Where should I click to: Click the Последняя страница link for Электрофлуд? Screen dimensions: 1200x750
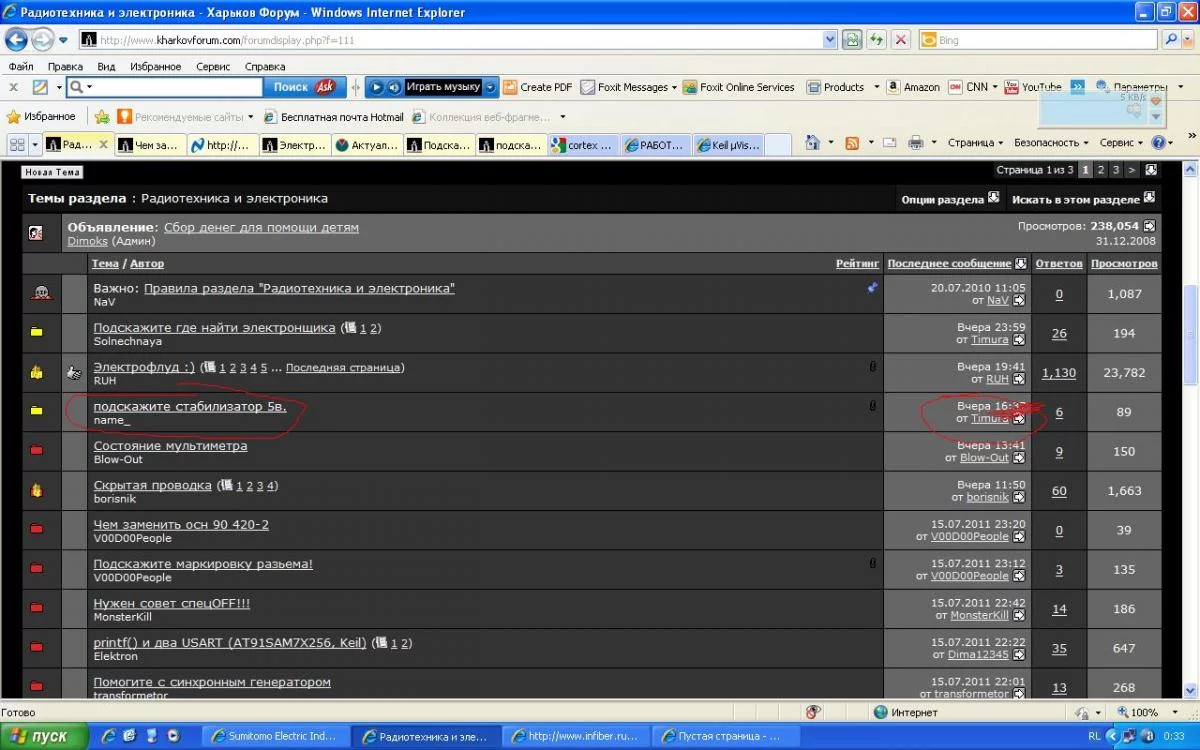(342, 367)
